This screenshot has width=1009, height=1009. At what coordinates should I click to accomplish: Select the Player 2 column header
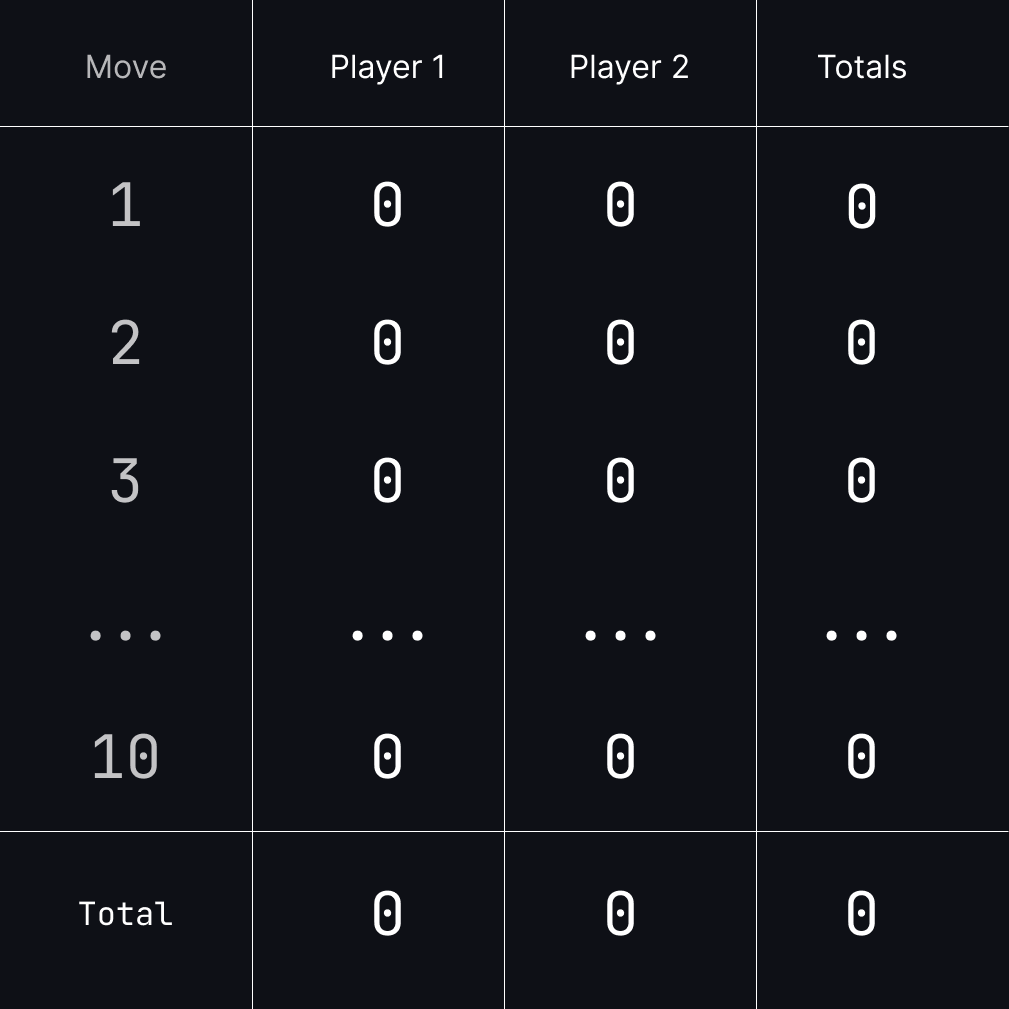[x=629, y=67]
